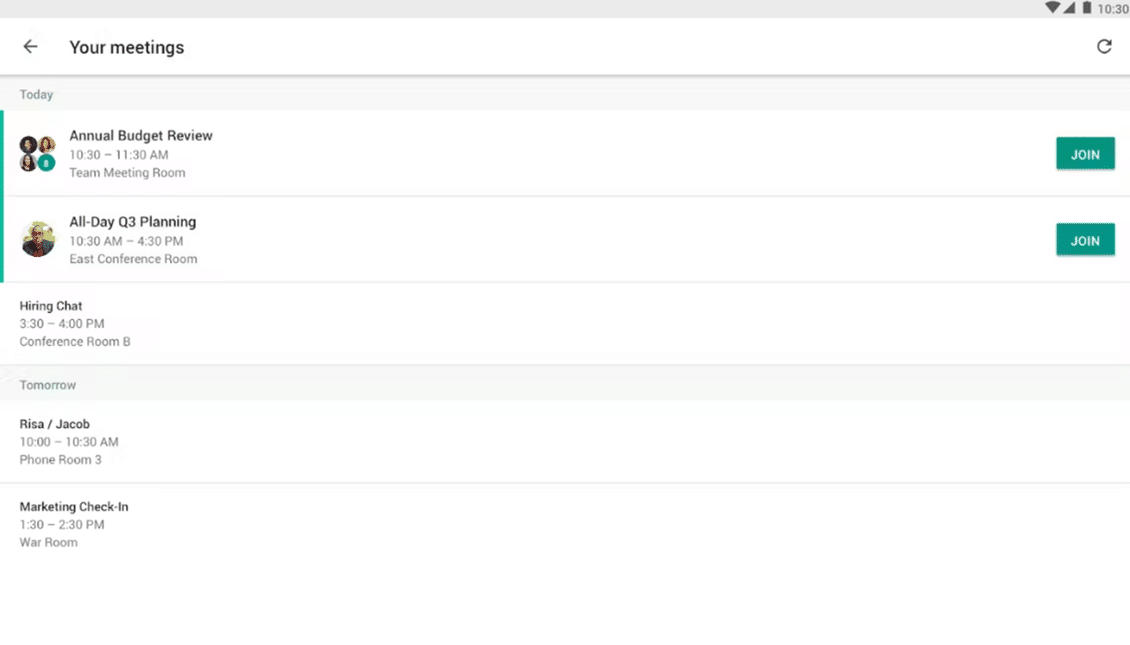The width and height of the screenshot is (1130, 645).
Task: Tap the battery status icon
Action: 1086,8
